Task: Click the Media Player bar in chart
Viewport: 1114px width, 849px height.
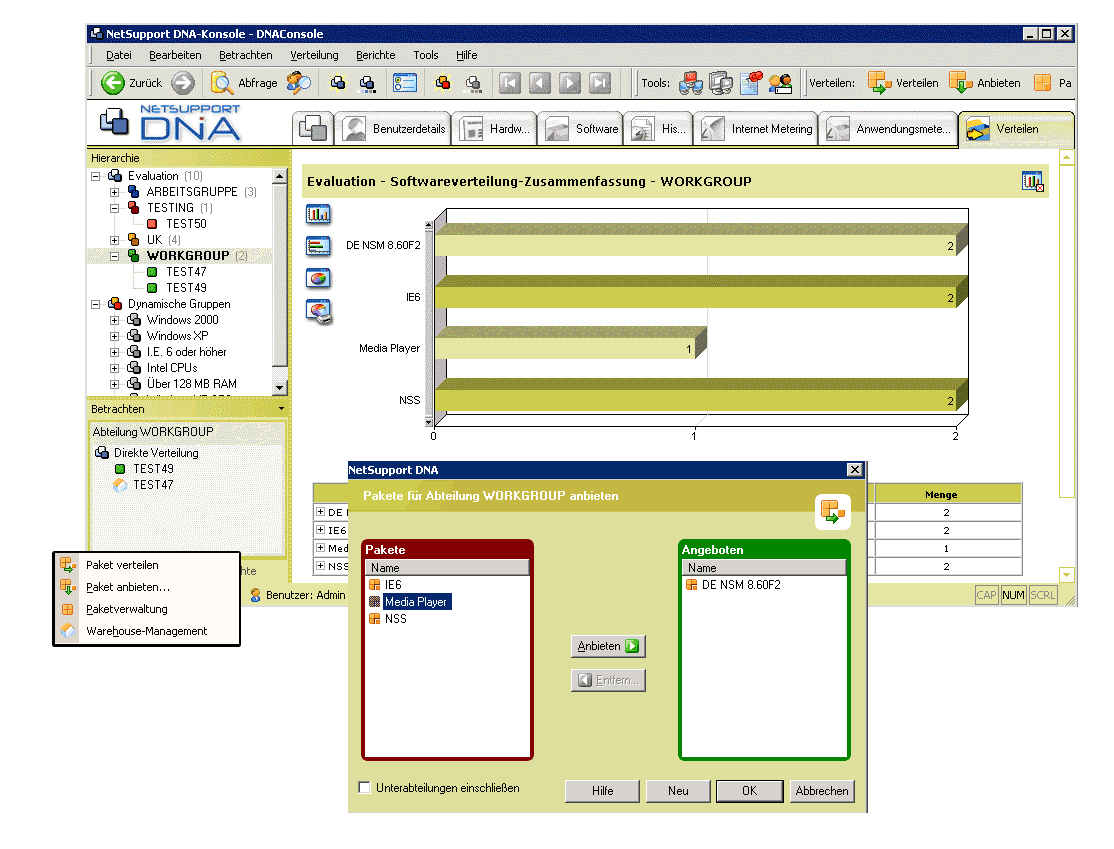Action: (x=570, y=343)
